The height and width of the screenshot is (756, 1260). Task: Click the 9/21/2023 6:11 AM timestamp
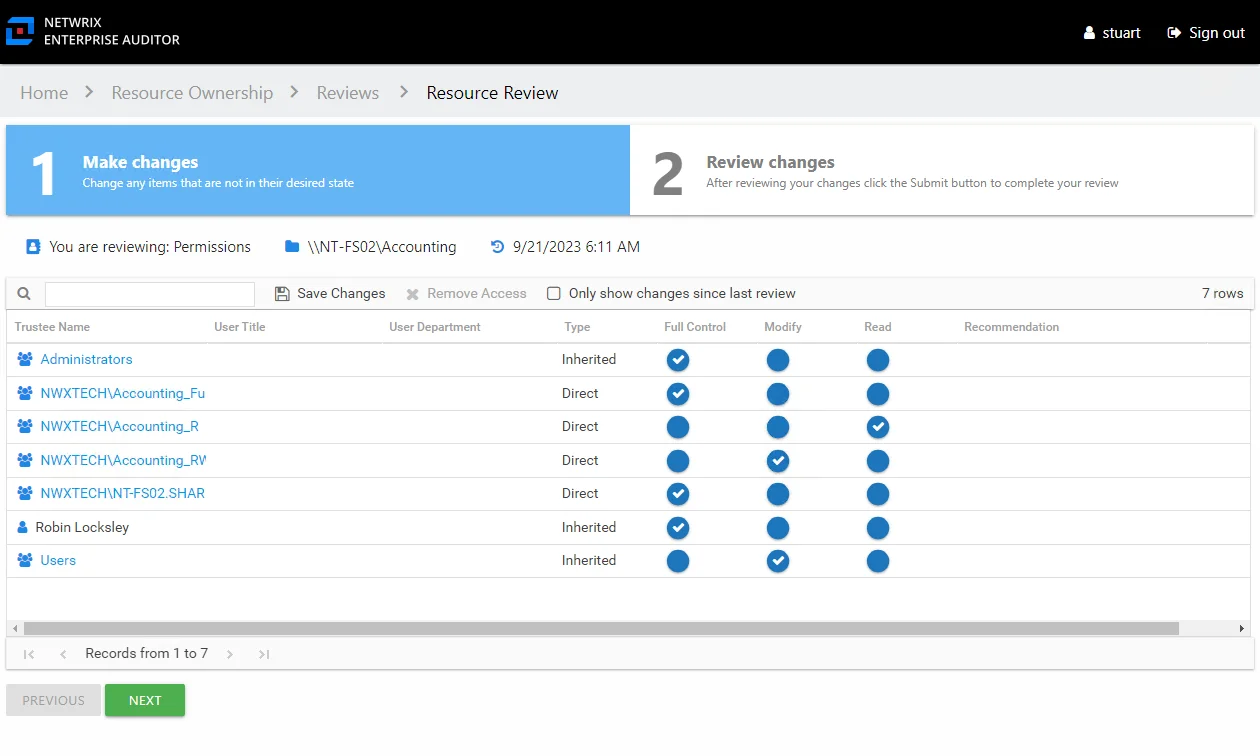point(576,246)
